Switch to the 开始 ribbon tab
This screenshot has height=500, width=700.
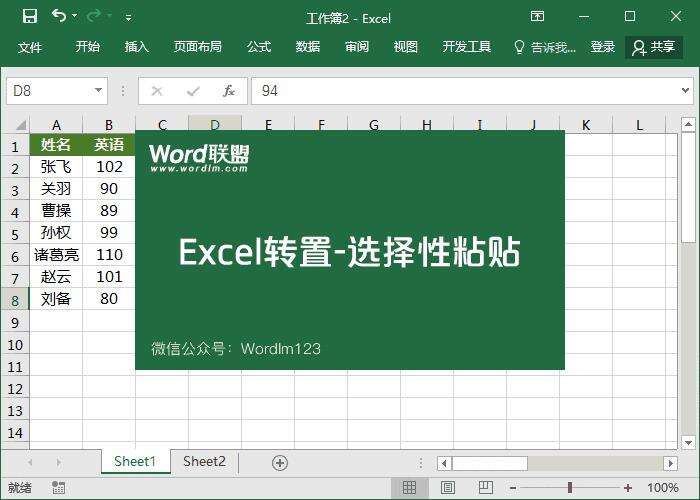[x=88, y=46]
